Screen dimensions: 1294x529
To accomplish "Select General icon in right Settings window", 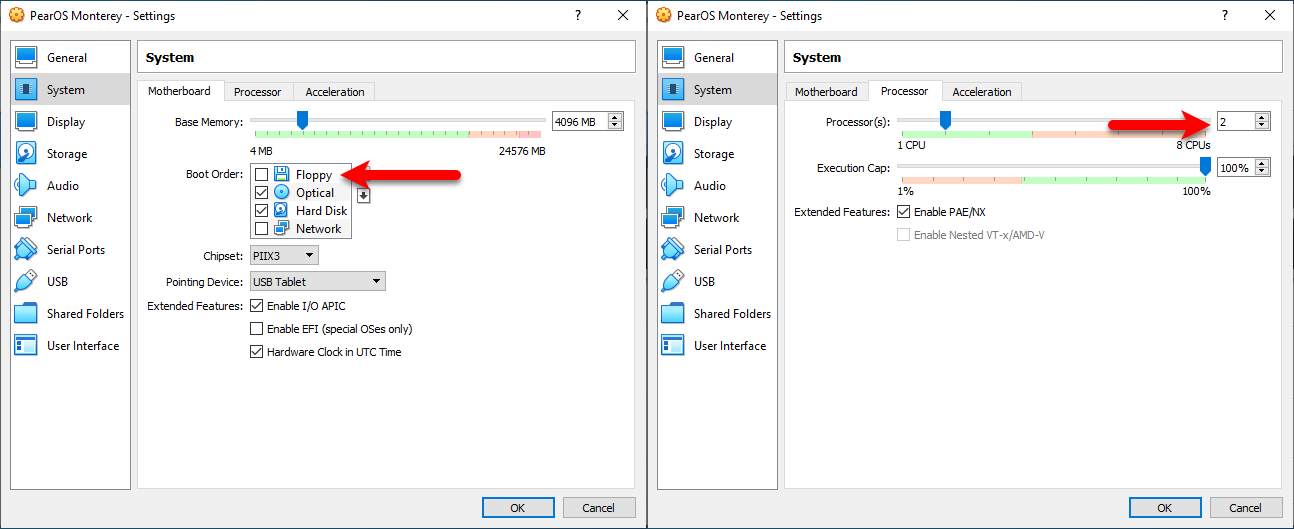I will [x=673, y=57].
